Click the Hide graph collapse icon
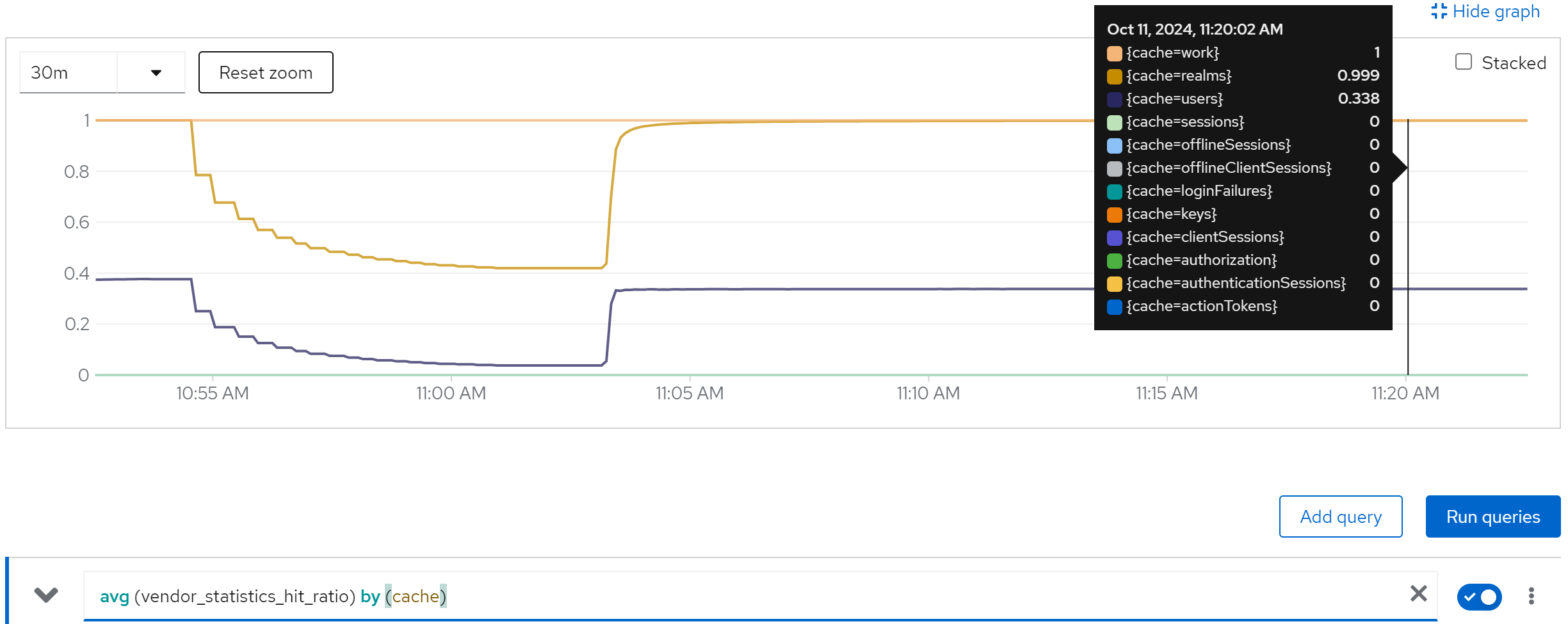This screenshot has width=1568, height=624. [1439, 12]
